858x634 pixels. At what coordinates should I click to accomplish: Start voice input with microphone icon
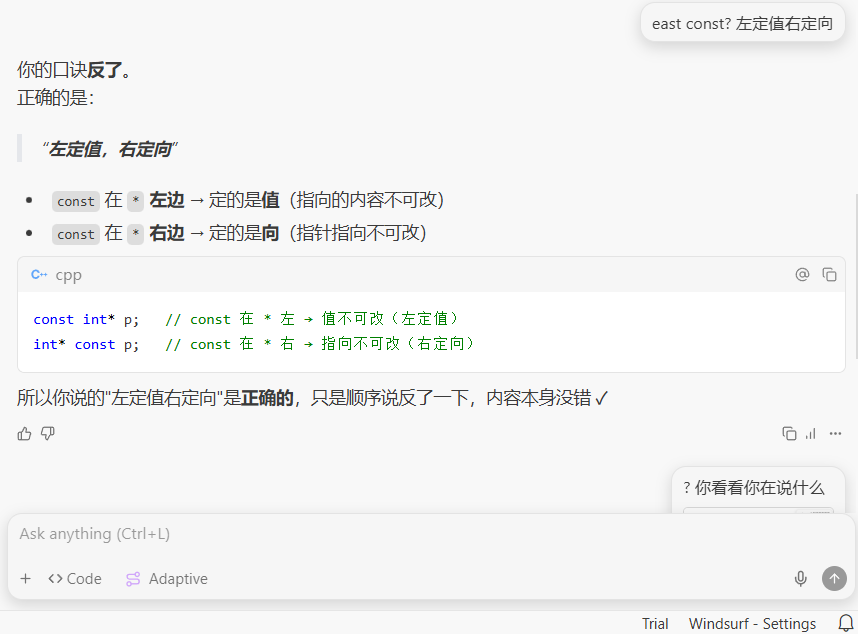tap(801, 578)
